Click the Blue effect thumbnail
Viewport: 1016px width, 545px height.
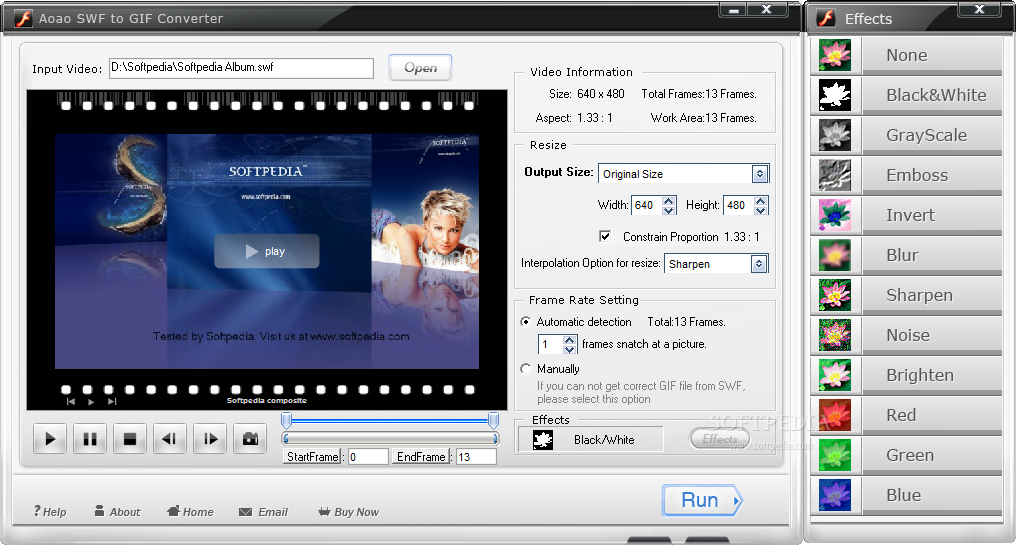click(x=835, y=495)
